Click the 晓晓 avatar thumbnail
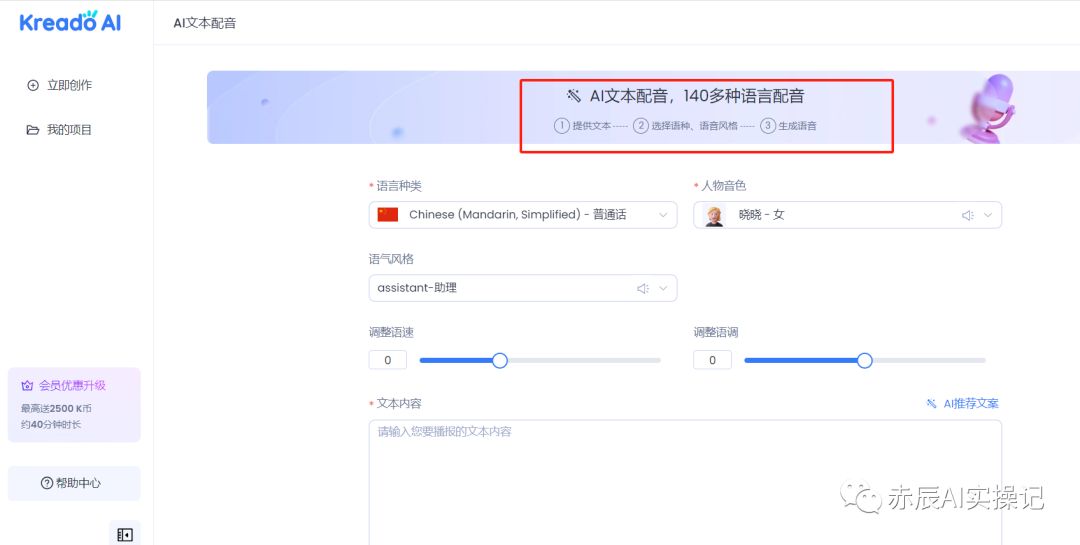The image size is (1080, 545). click(714, 215)
